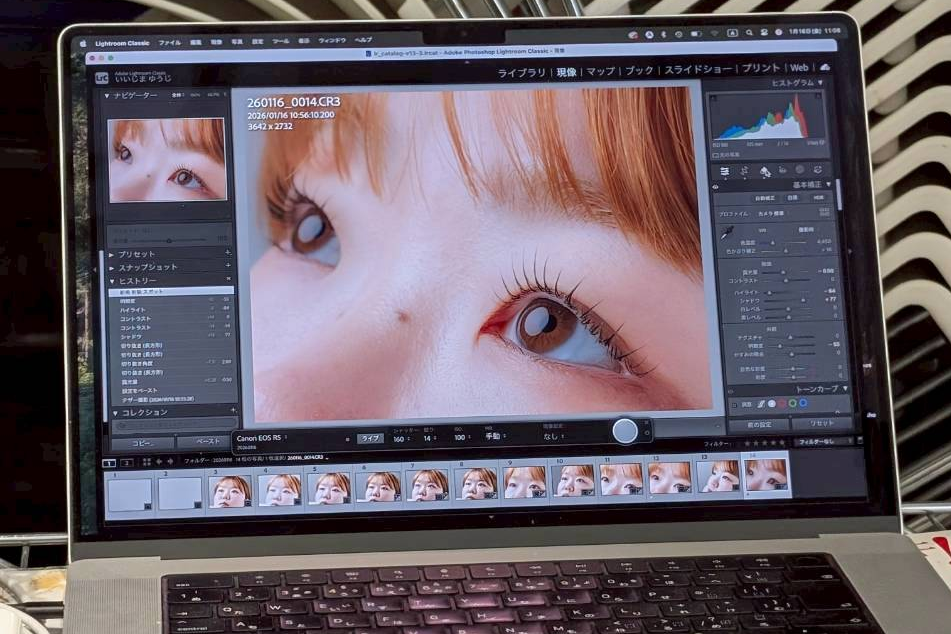Toggle the ライブ live view button
This screenshot has height=634, width=951.
coord(370,438)
